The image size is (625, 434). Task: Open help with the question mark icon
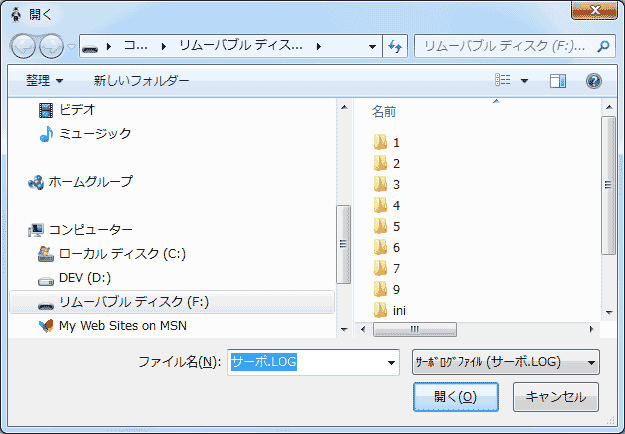pos(594,81)
